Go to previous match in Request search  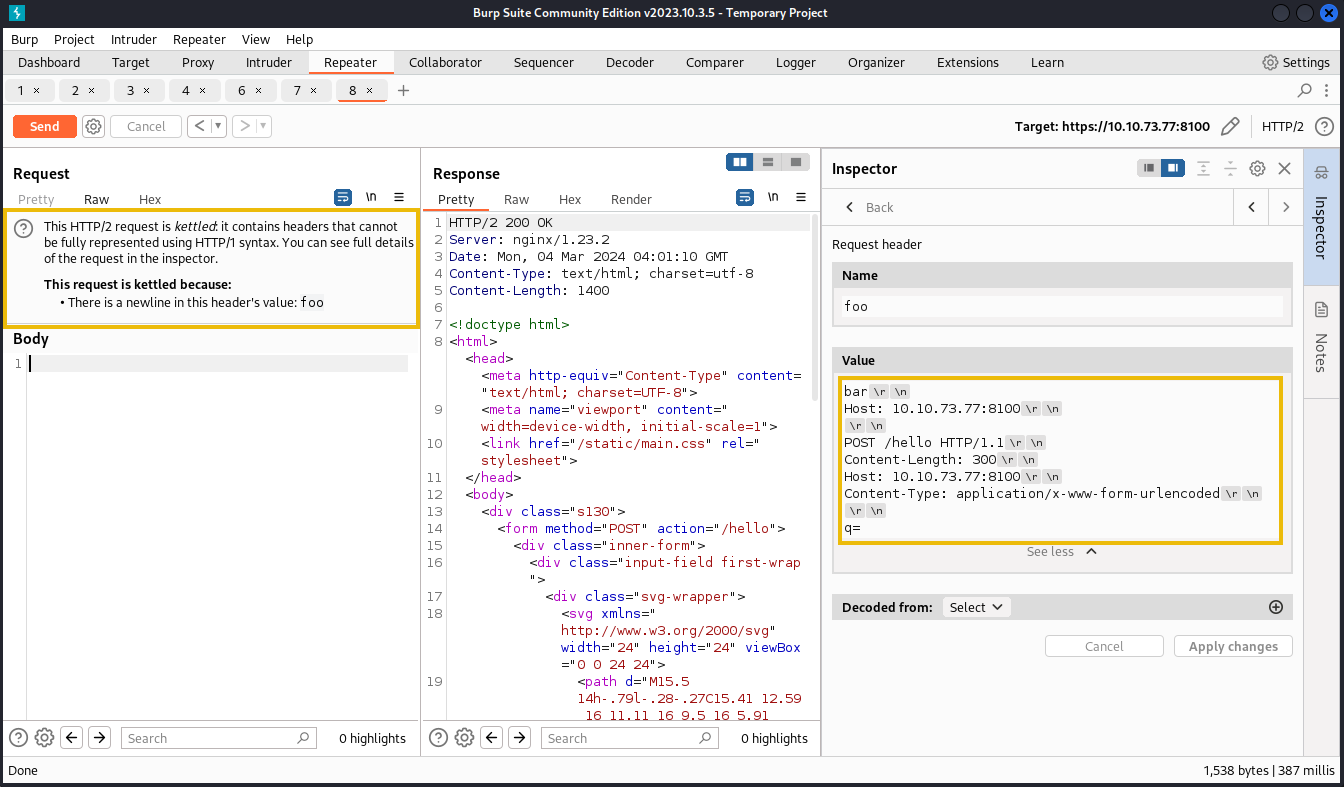point(71,738)
